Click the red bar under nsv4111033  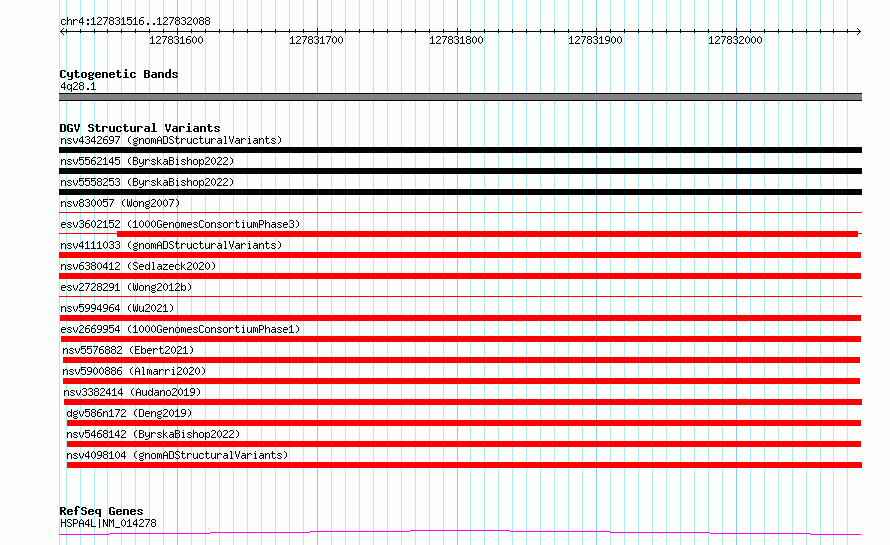tap(460, 255)
